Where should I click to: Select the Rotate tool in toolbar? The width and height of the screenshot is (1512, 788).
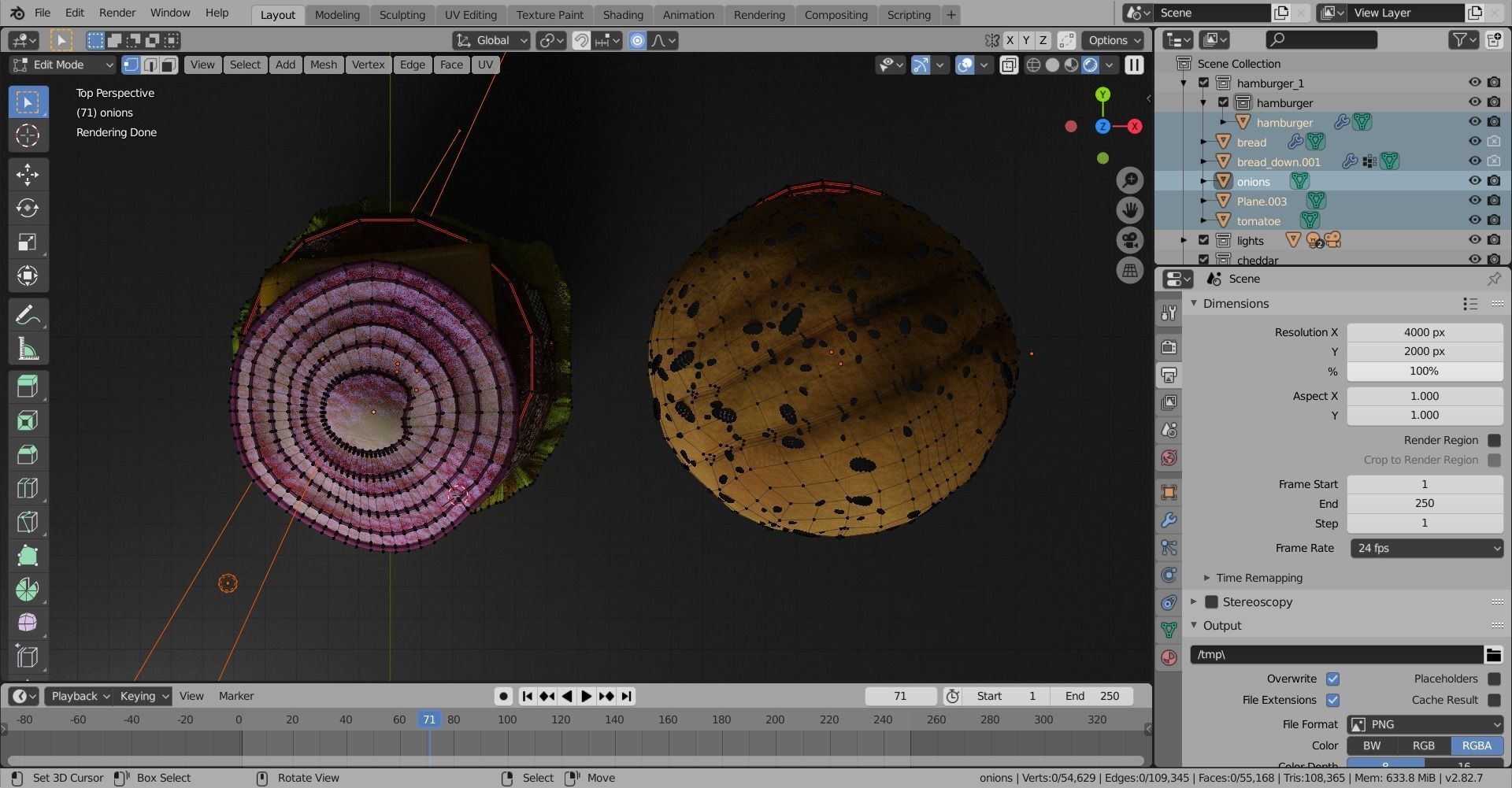click(28, 208)
